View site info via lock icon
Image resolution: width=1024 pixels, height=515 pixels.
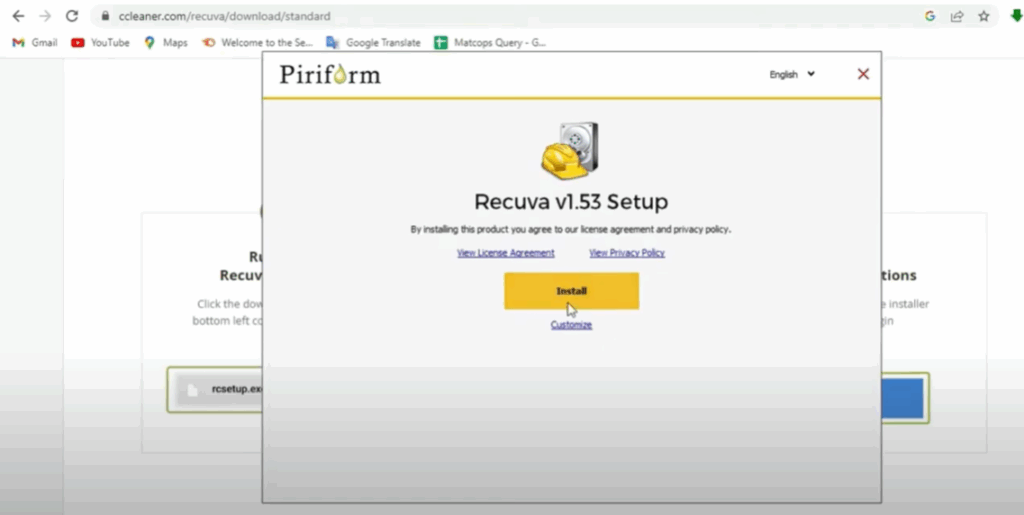click(x=105, y=16)
